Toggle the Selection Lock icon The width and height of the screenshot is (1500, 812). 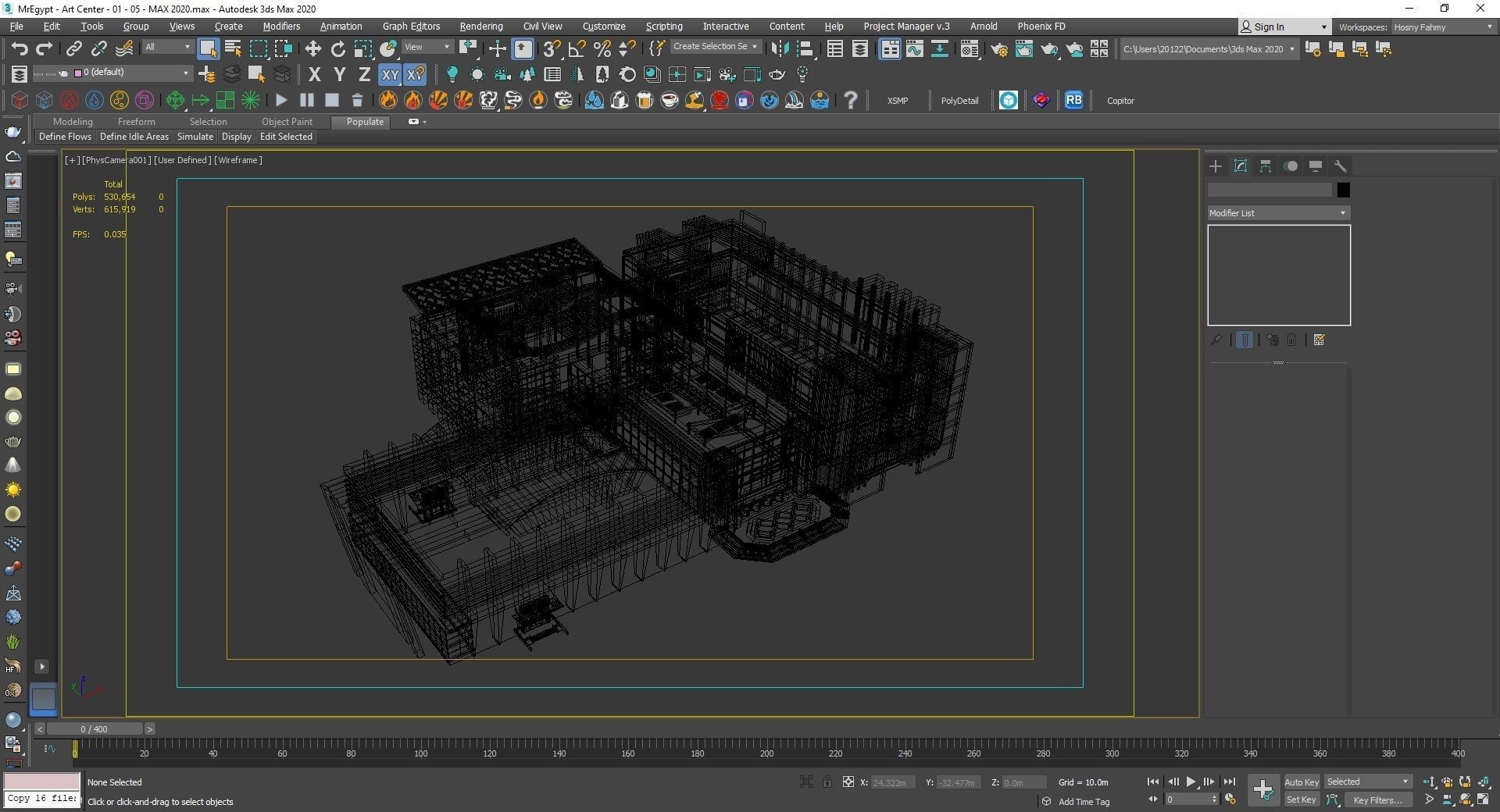[x=827, y=782]
